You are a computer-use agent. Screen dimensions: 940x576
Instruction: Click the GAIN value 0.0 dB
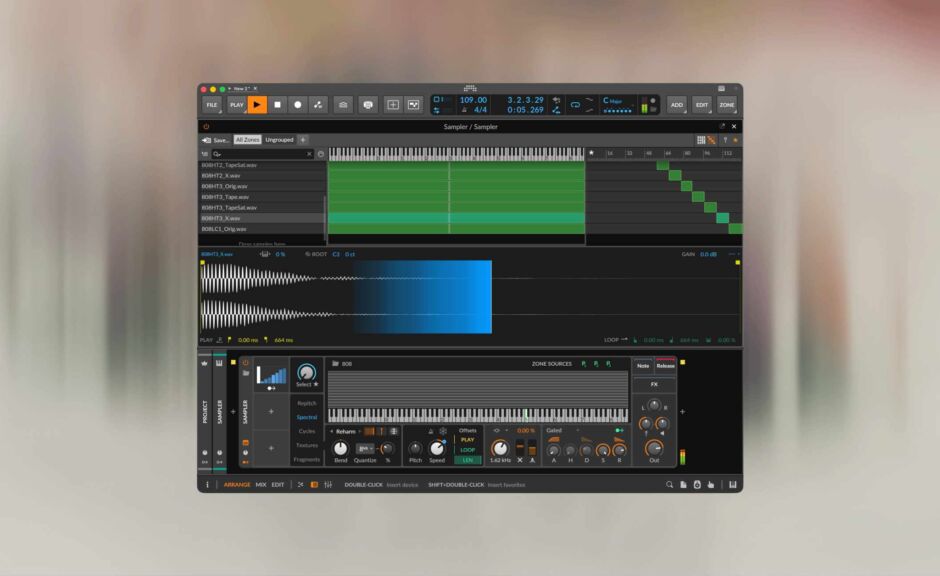(x=708, y=254)
